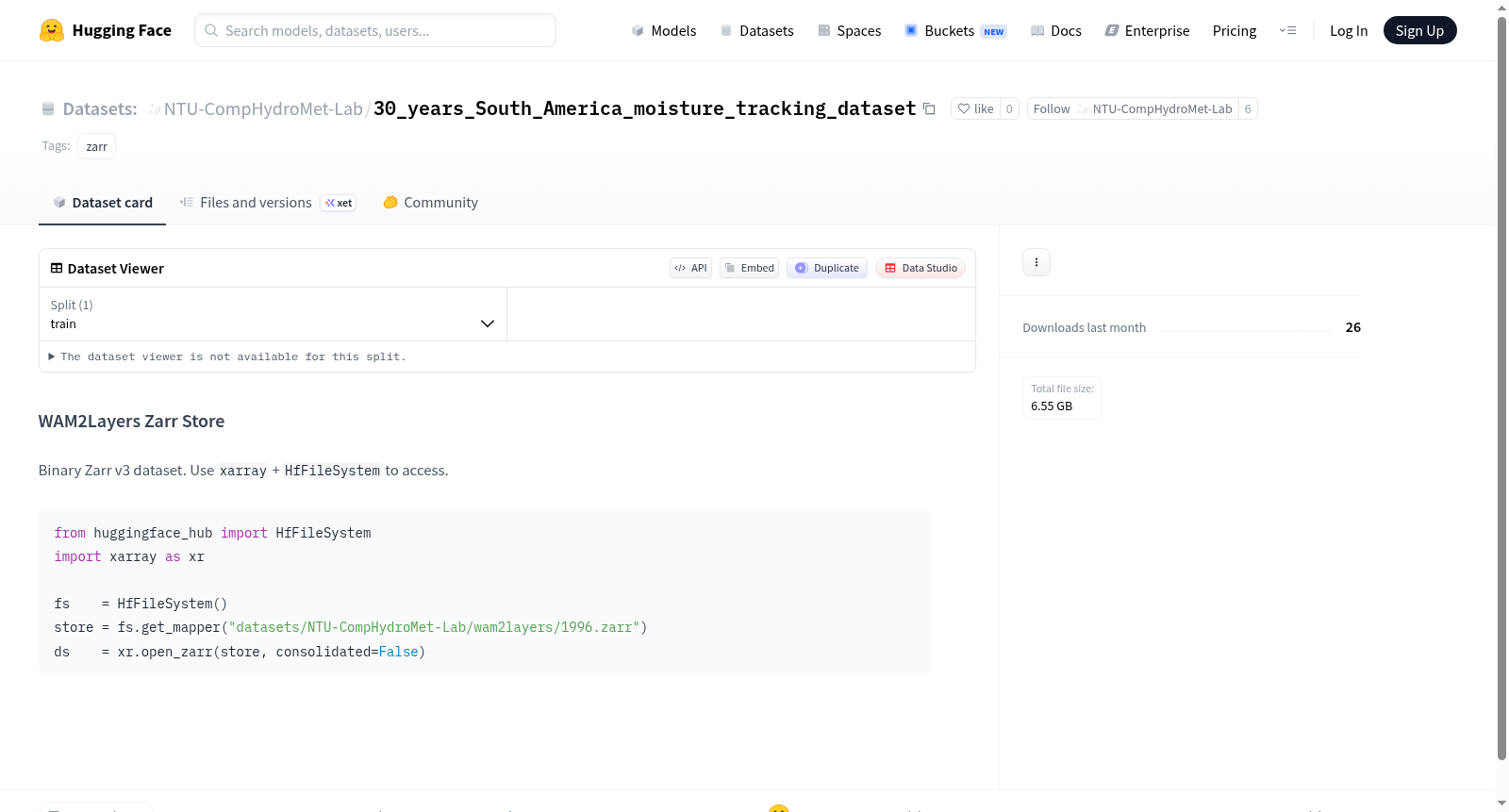Image resolution: width=1509 pixels, height=812 pixels.
Task: Click the NTU-CompHydroMet-Lab avatar before the dataset name
Action: tap(154, 108)
